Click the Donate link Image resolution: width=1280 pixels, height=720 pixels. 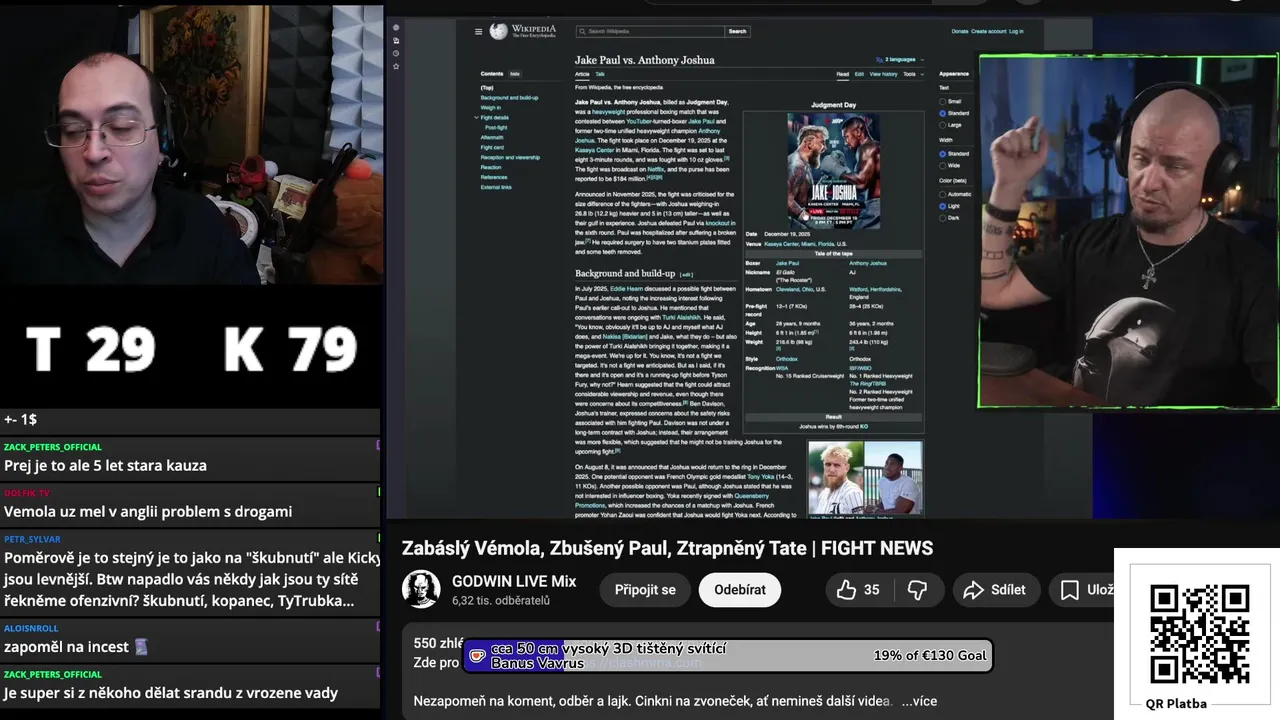coord(960,31)
